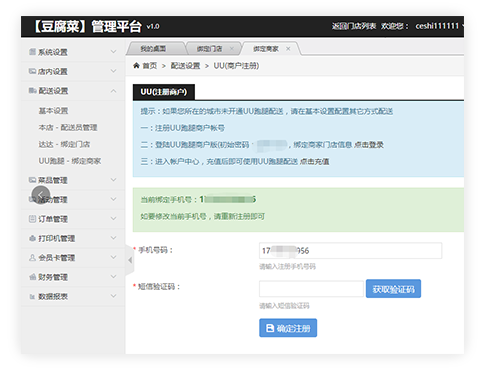Viewport: 484px width, 374px height.
Task: Click the 会员卡管理 user icon
Action: click(x=32, y=257)
